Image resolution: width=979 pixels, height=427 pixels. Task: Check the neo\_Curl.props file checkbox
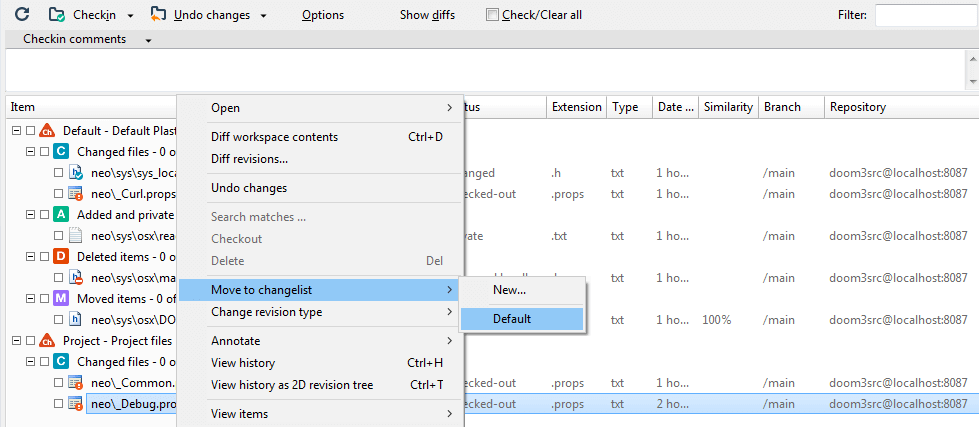(58, 194)
